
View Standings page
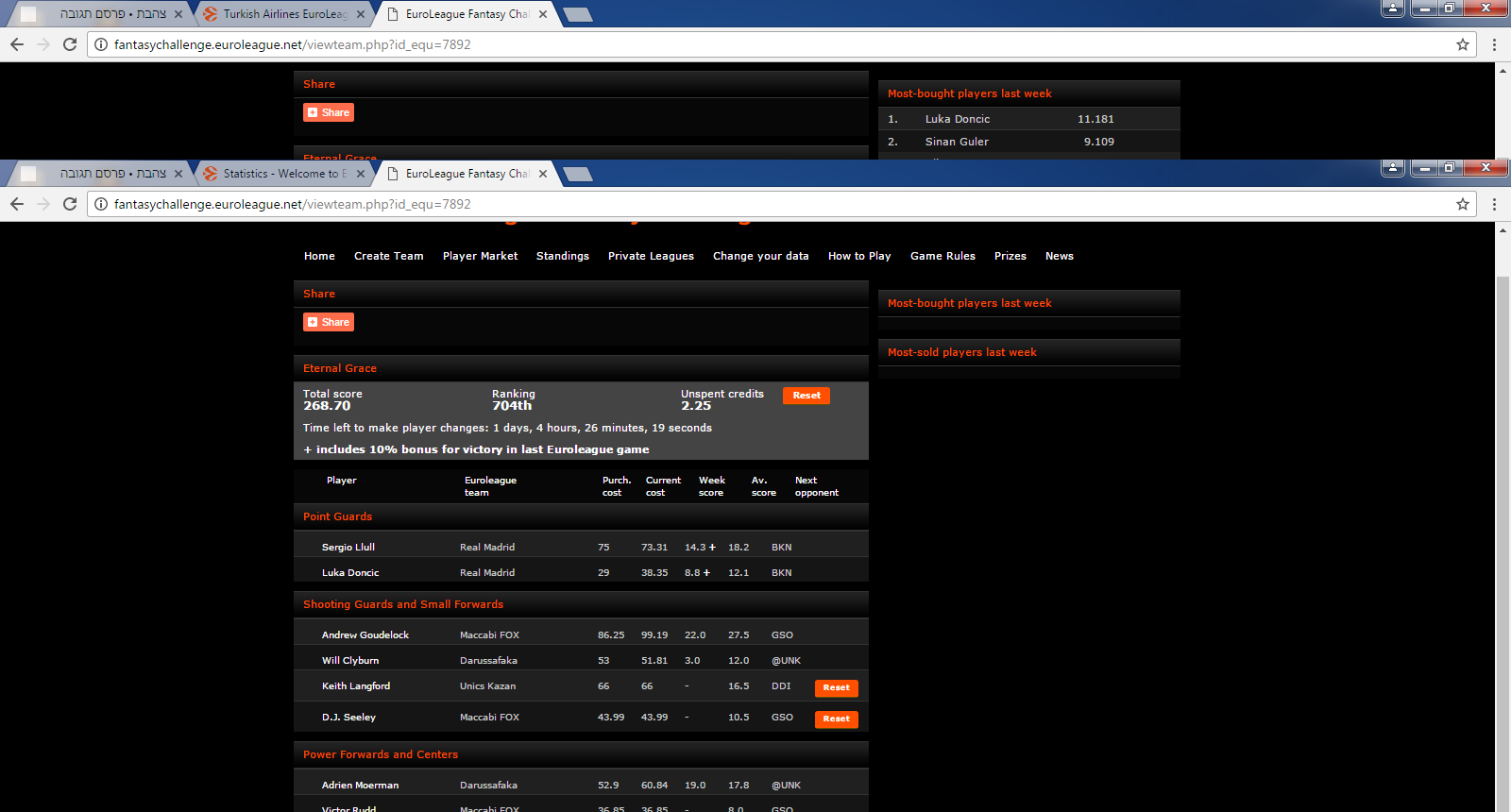562,256
